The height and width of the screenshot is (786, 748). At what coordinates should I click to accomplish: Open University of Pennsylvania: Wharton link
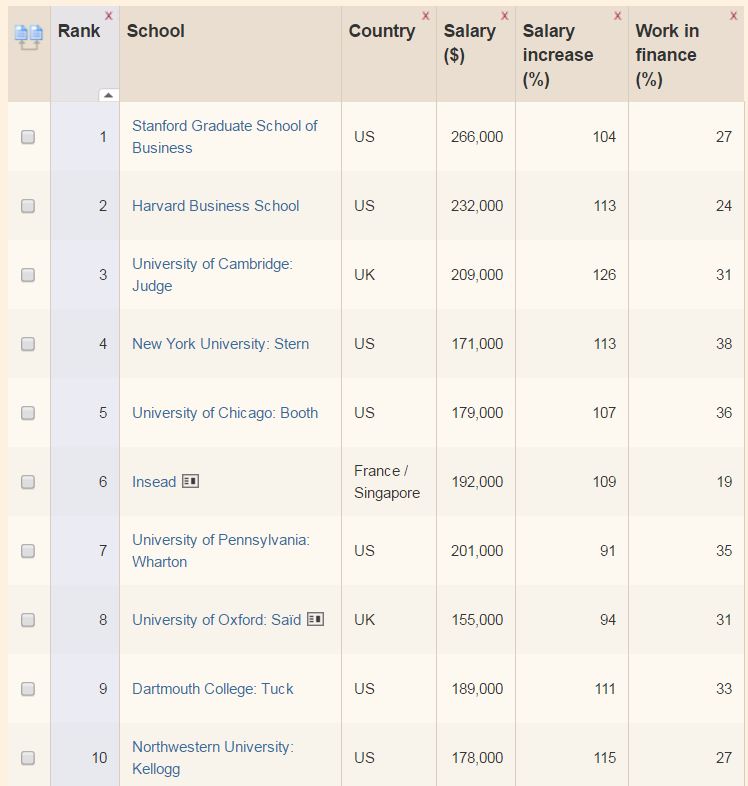(221, 551)
